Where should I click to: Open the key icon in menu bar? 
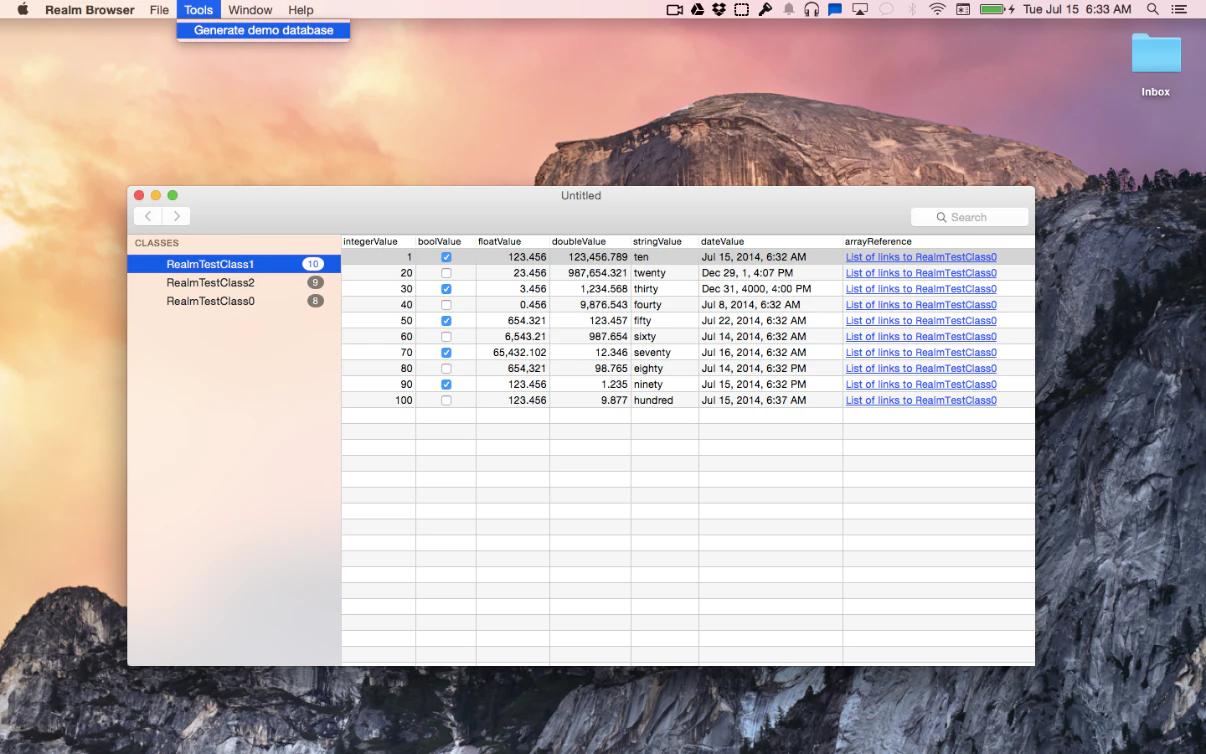click(x=765, y=10)
